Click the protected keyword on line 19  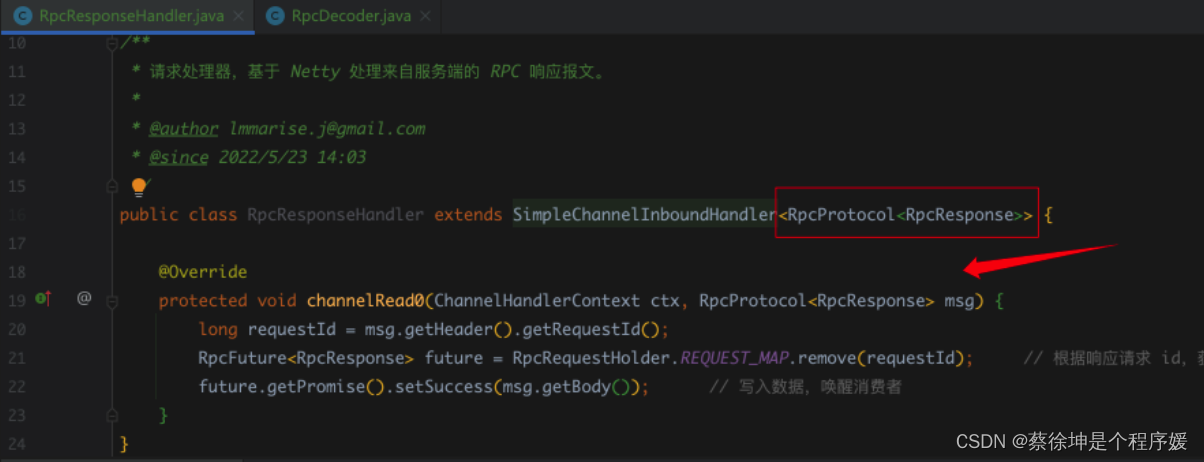point(203,300)
